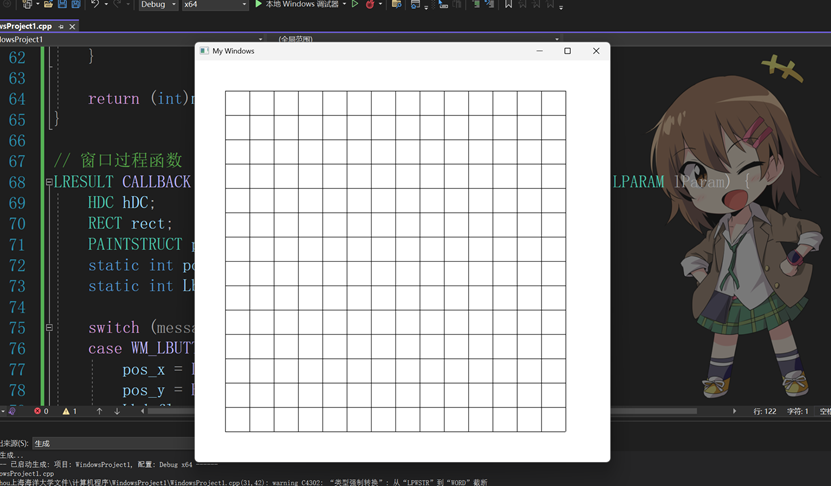Click the warning C4302 line in output

[243, 482]
